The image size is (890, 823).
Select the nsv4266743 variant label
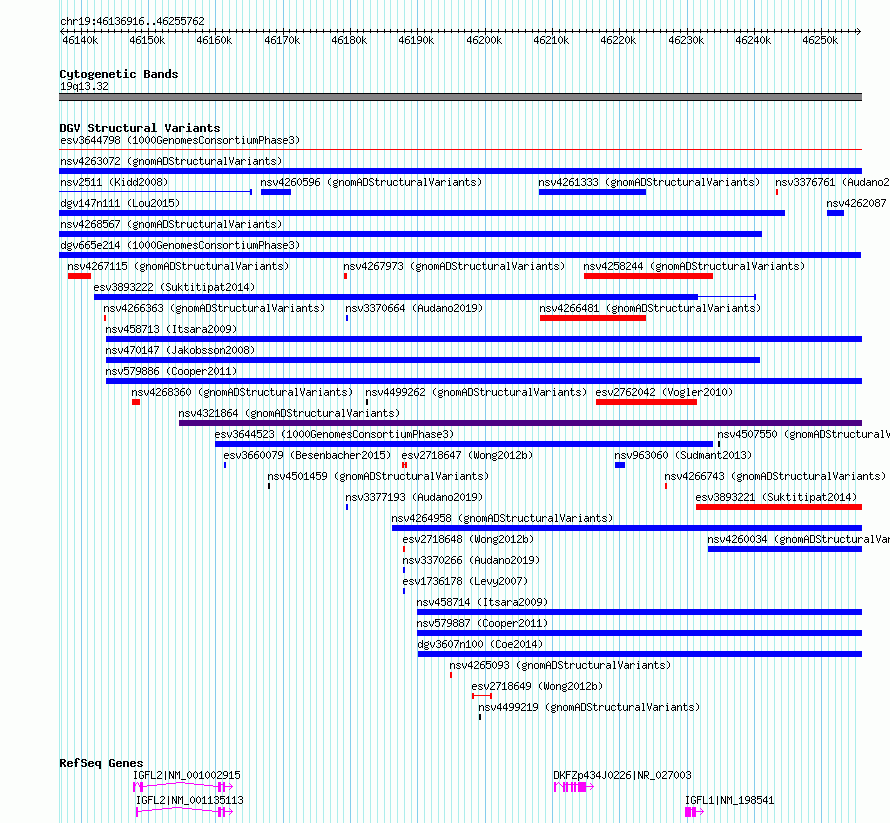(x=775, y=476)
